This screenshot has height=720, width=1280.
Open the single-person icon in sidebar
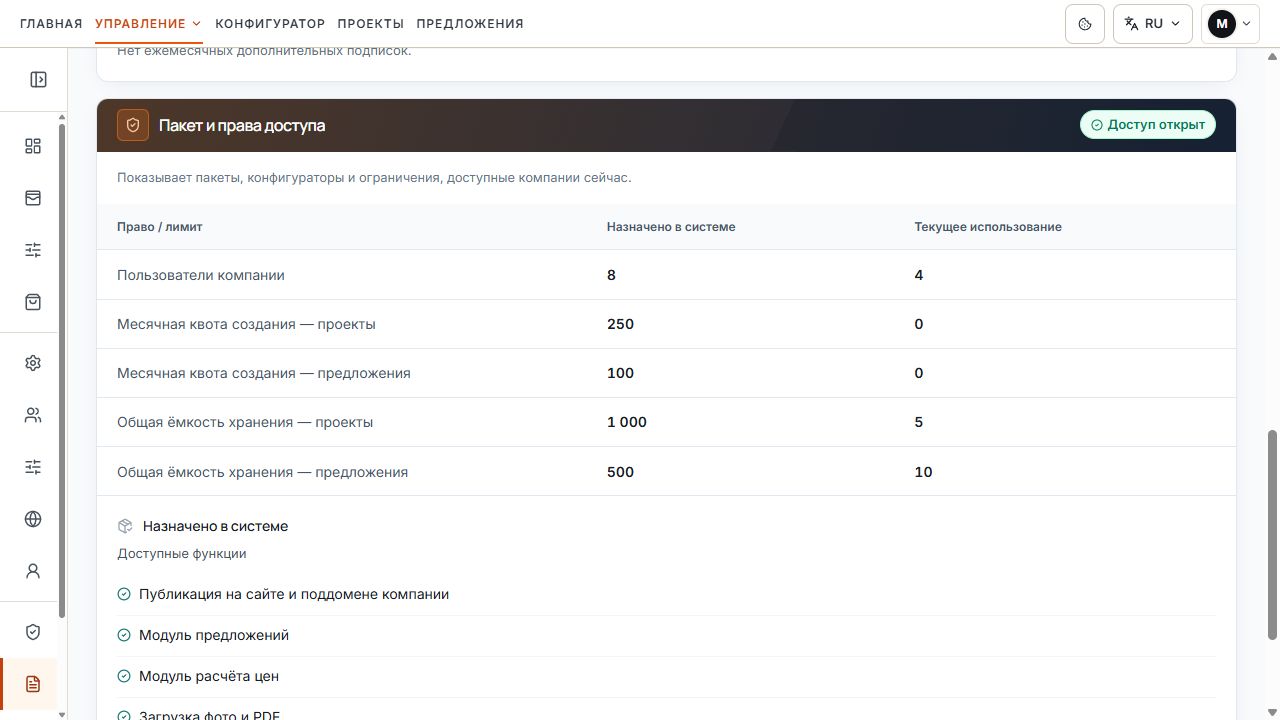coord(33,571)
